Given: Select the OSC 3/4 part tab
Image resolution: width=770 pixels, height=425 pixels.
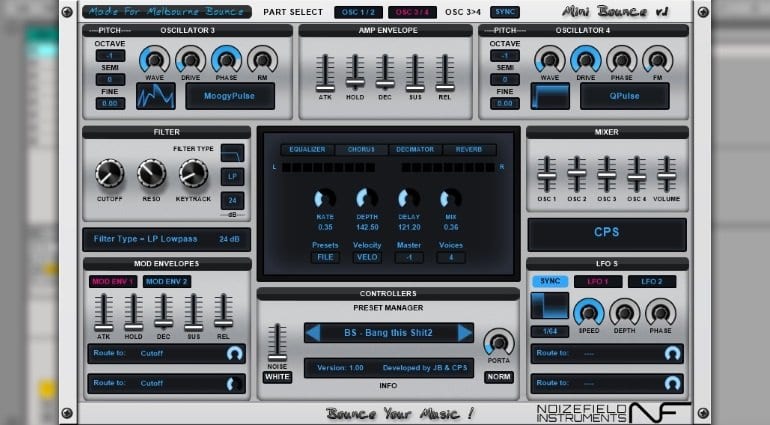Looking at the screenshot, I should [x=412, y=12].
